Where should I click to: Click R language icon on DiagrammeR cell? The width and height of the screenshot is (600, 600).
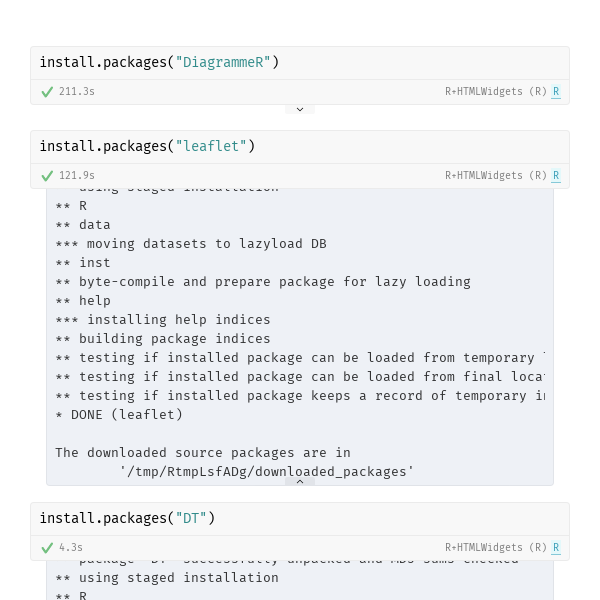click(x=556, y=92)
